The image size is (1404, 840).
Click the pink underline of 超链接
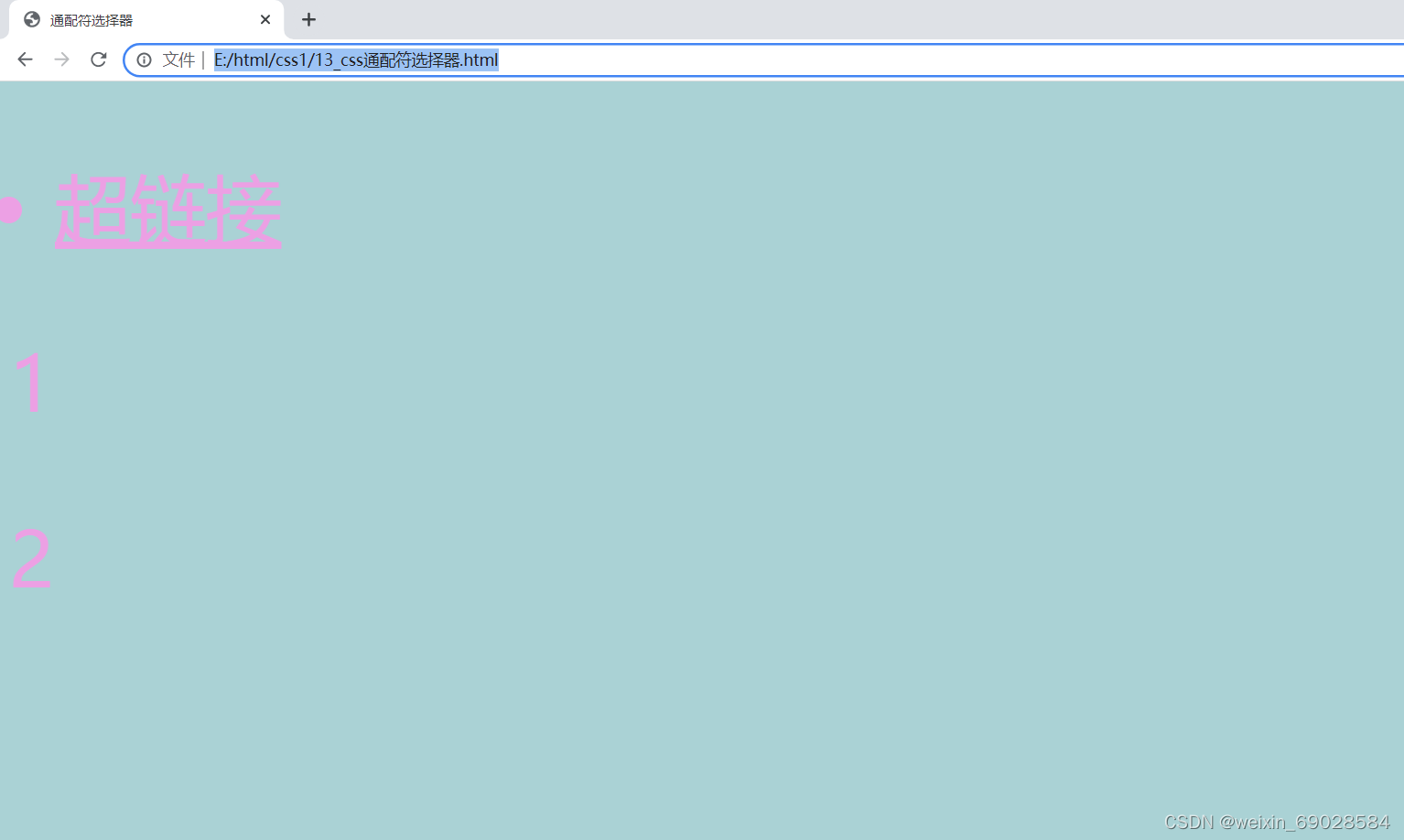click(x=167, y=244)
